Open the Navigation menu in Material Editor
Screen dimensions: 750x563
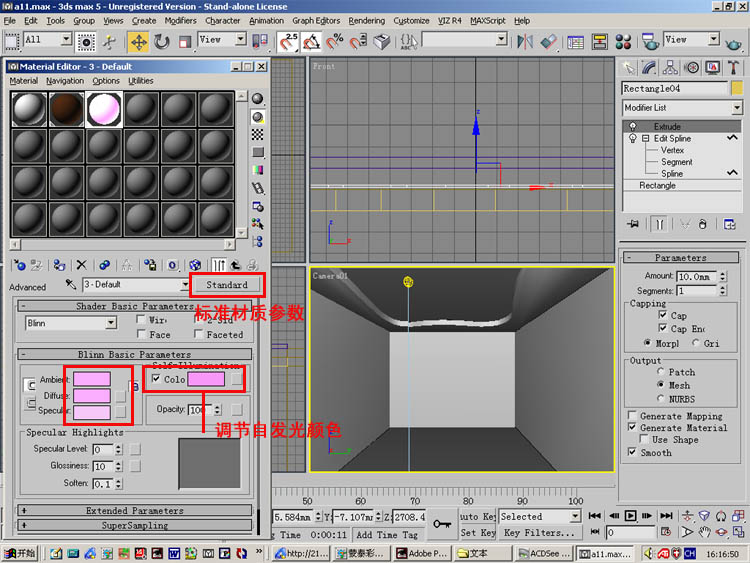(x=65, y=81)
